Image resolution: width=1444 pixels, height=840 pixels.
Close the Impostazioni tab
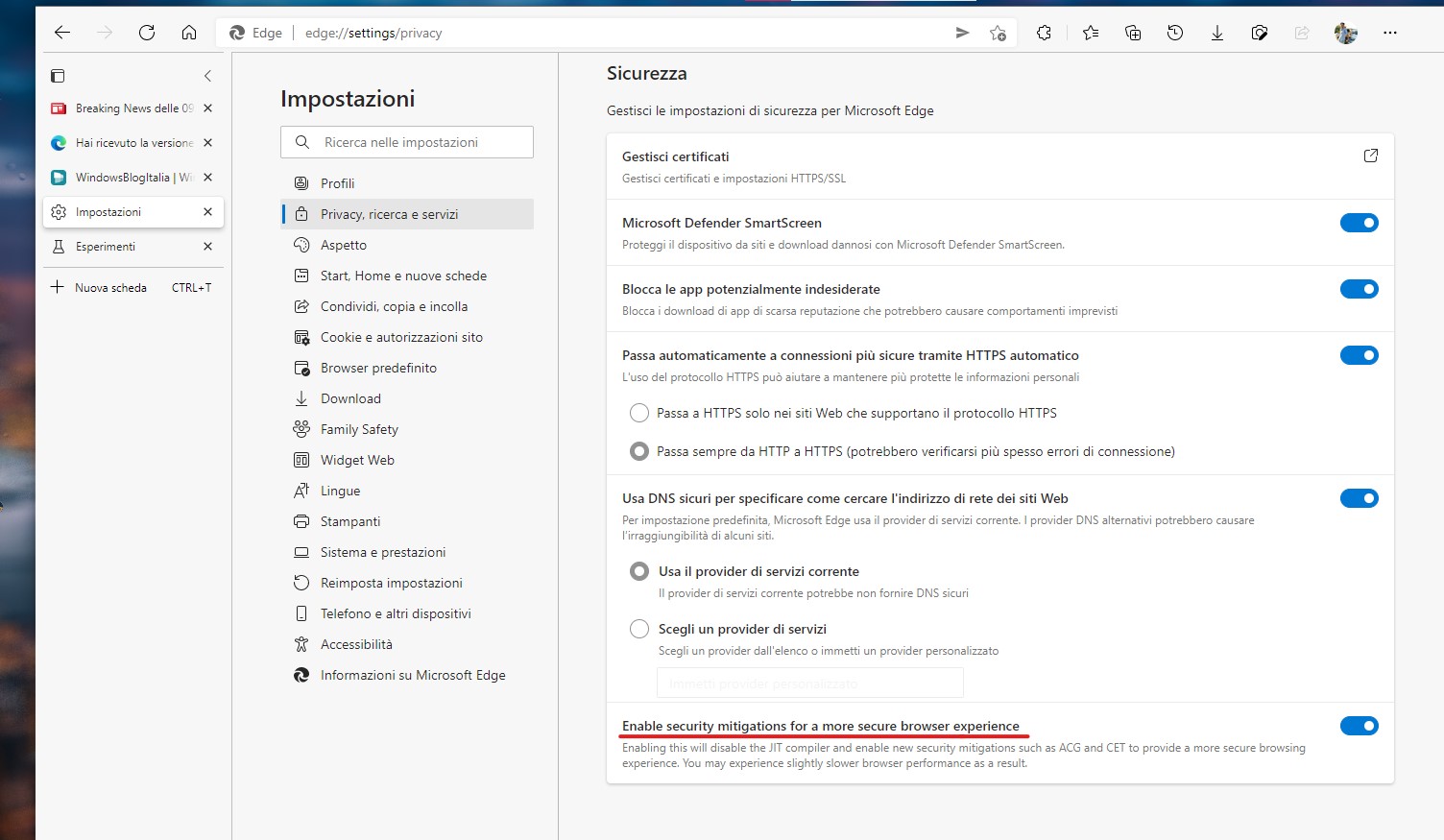(x=207, y=212)
